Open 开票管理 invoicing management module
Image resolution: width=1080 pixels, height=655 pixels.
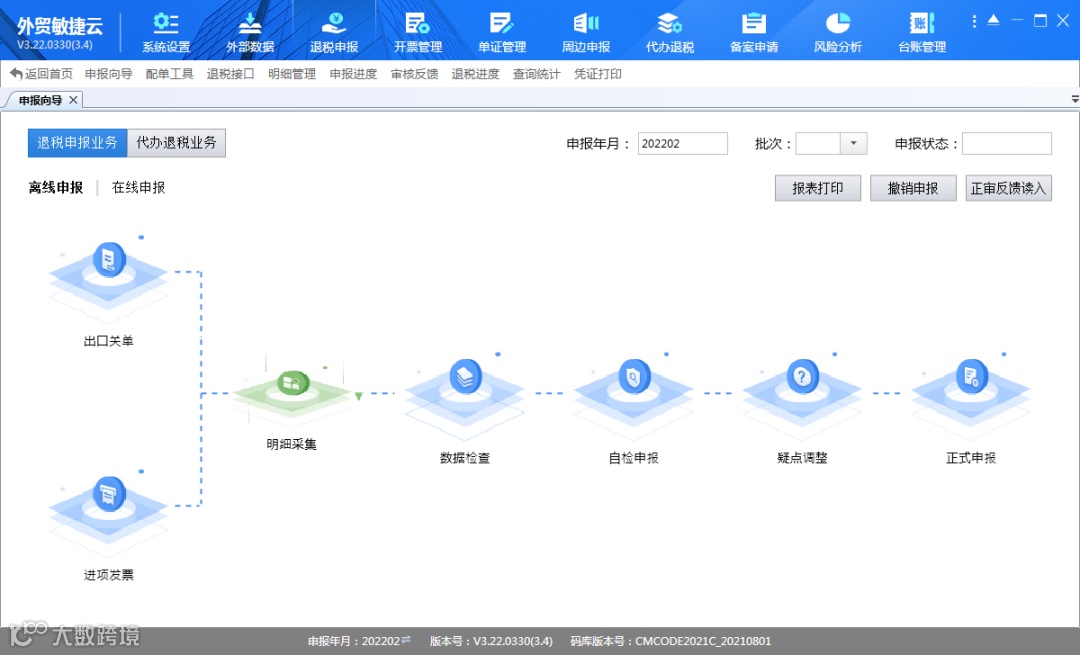point(418,32)
